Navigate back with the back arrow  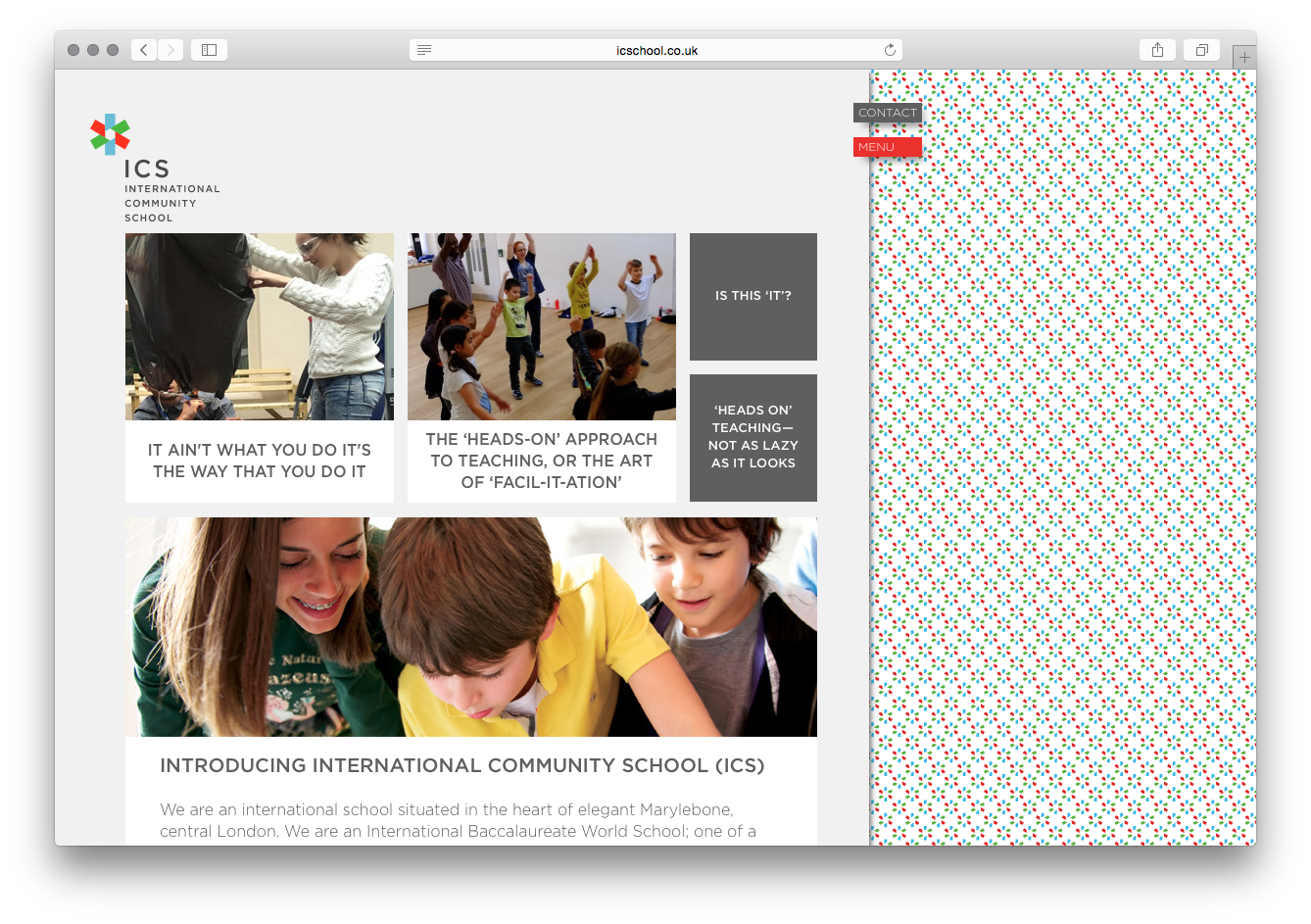(143, 49)
